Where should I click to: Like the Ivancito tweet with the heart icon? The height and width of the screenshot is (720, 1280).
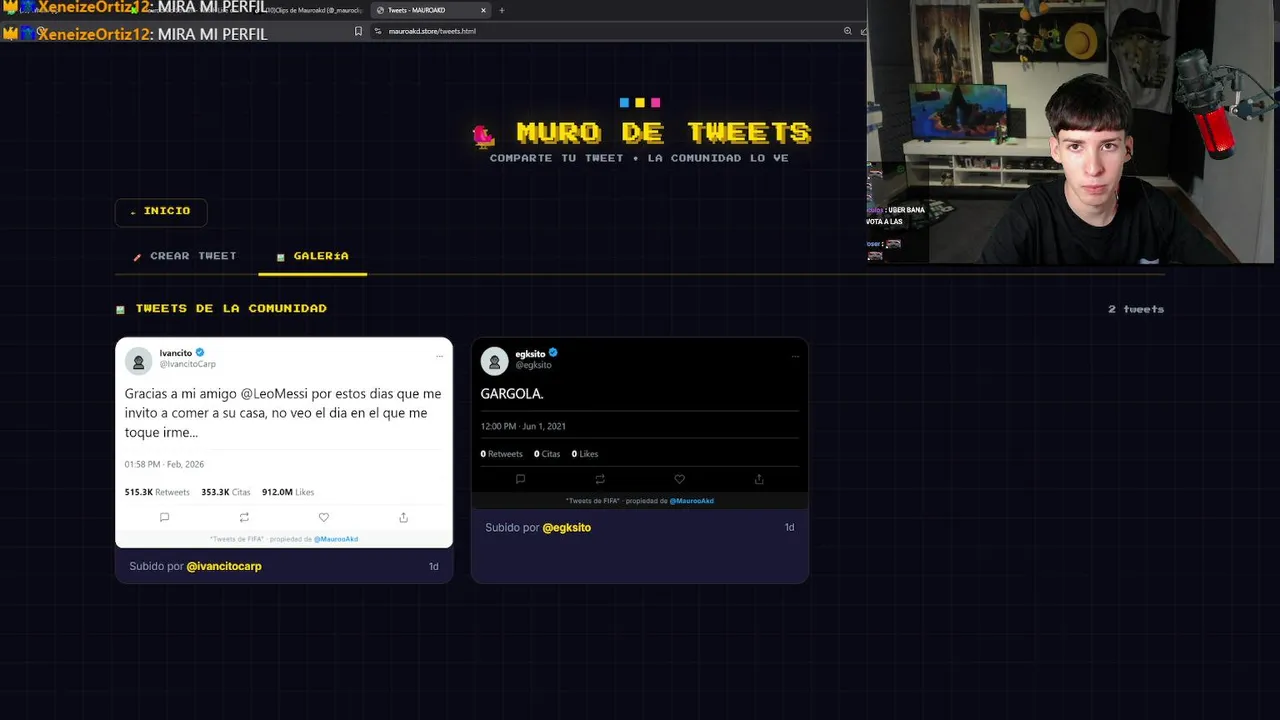[323, 517]
